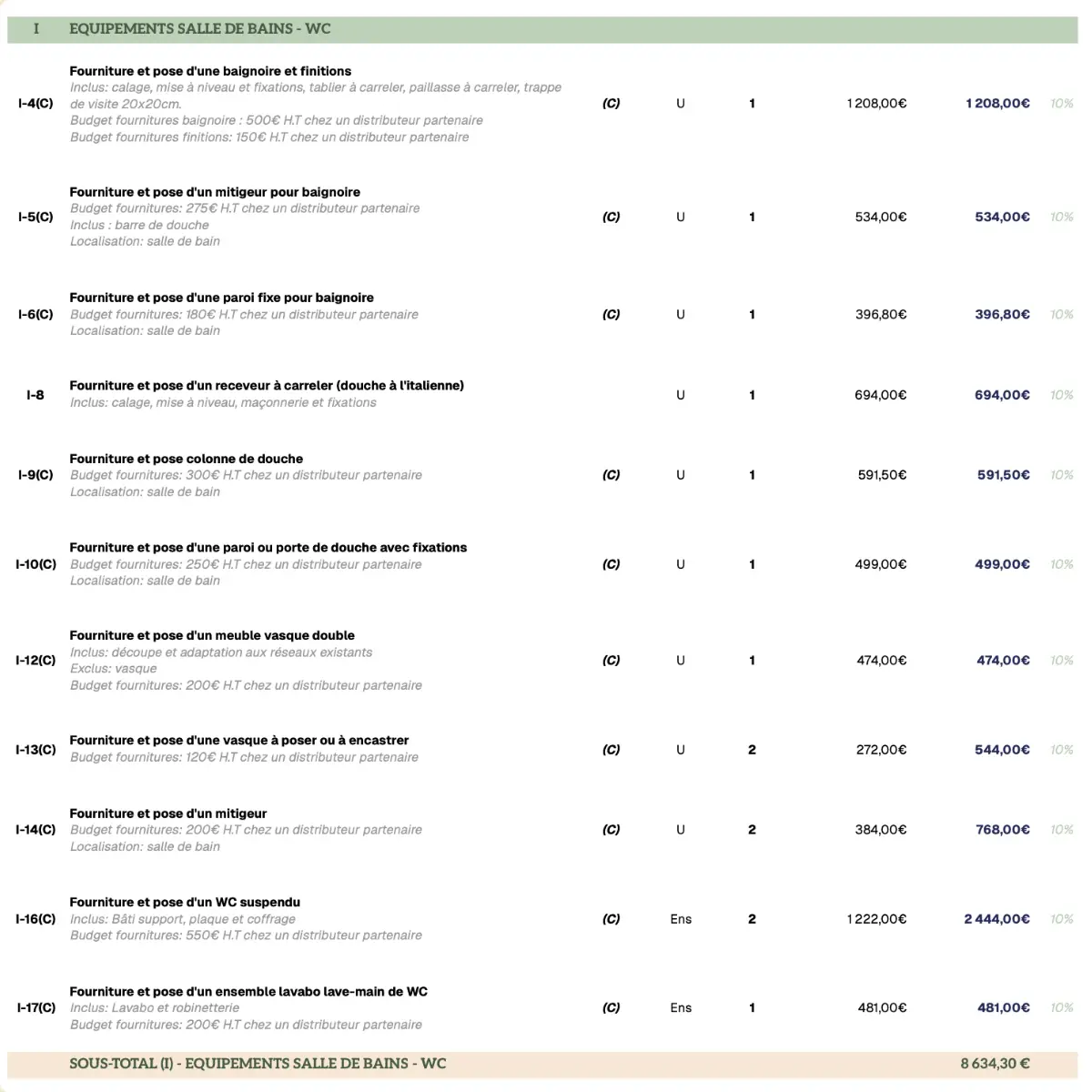Click the bold total 768,00€
This screenshot has height=1092, width=1092.
point(1002,830)
